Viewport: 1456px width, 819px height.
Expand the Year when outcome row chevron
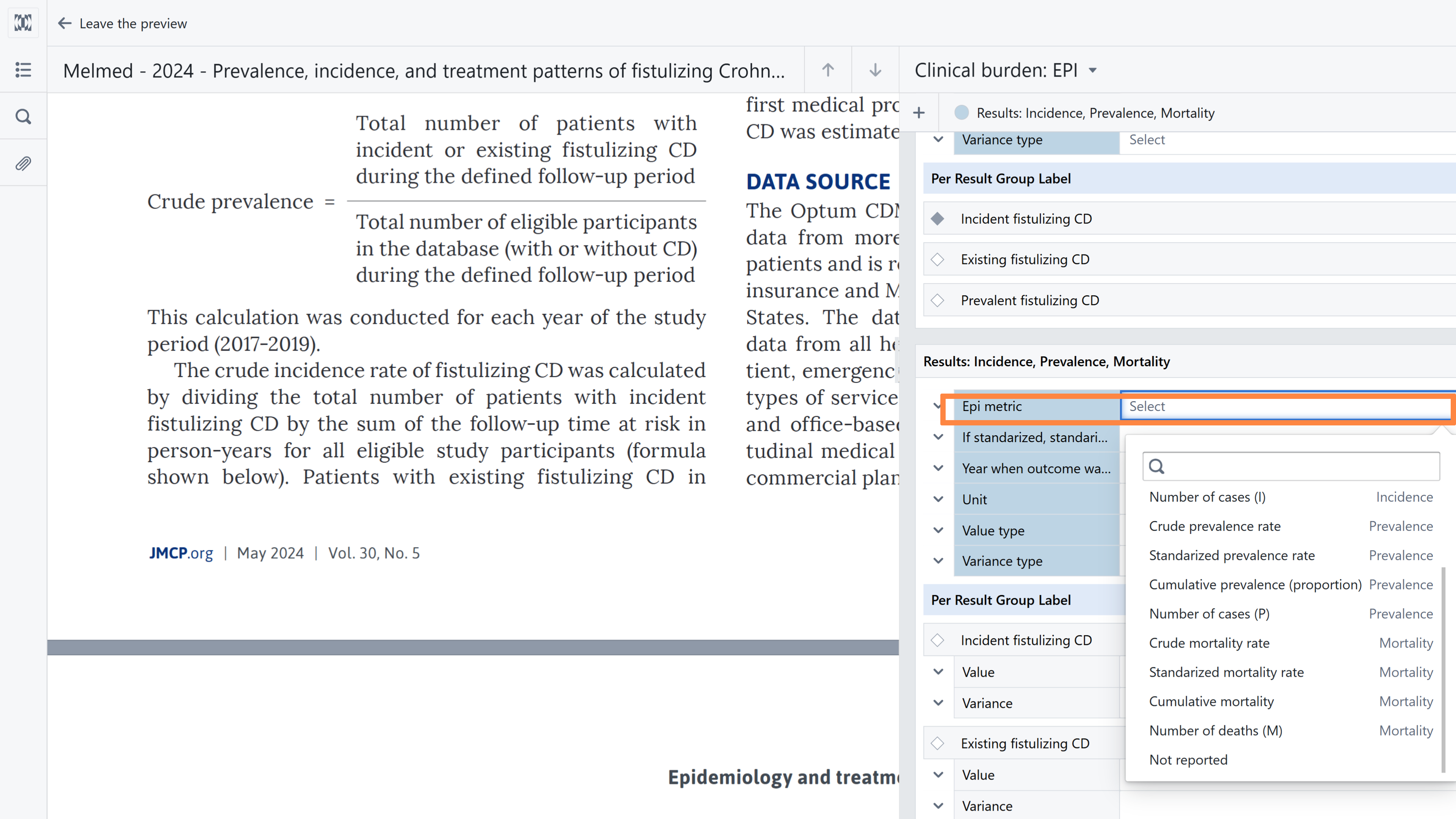tap(938, 468)
